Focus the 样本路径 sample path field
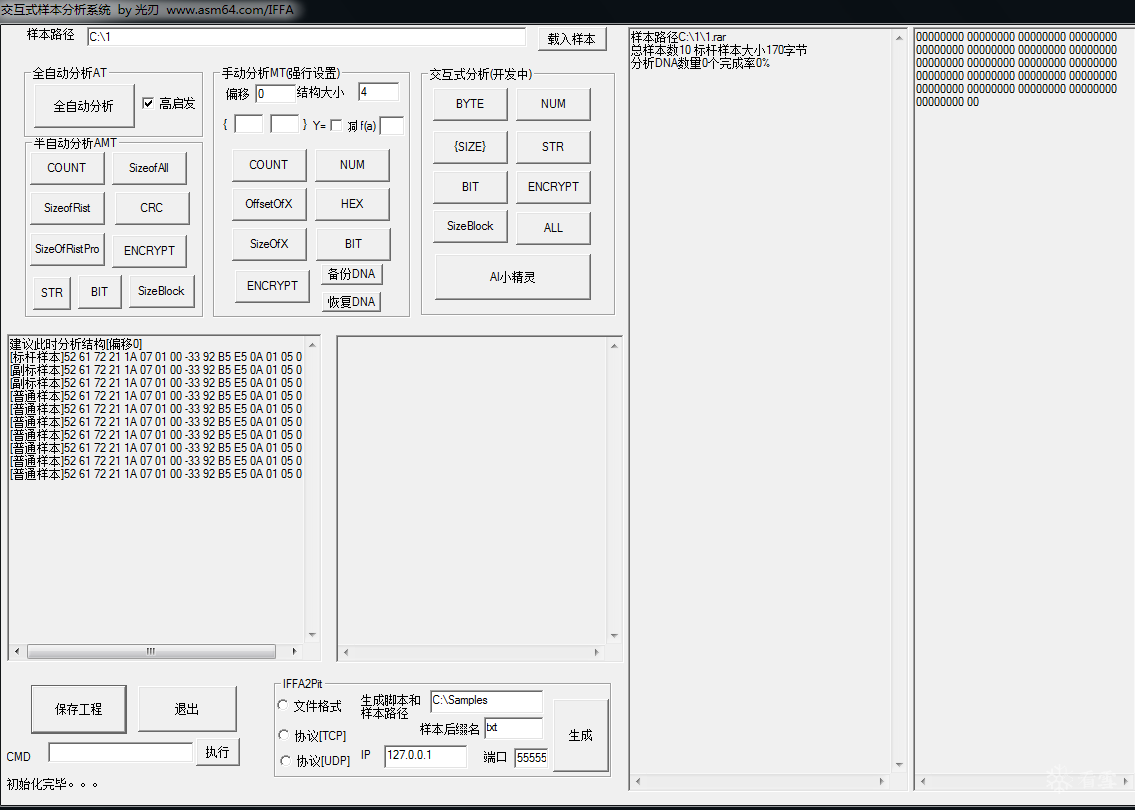 pos(306,37)
